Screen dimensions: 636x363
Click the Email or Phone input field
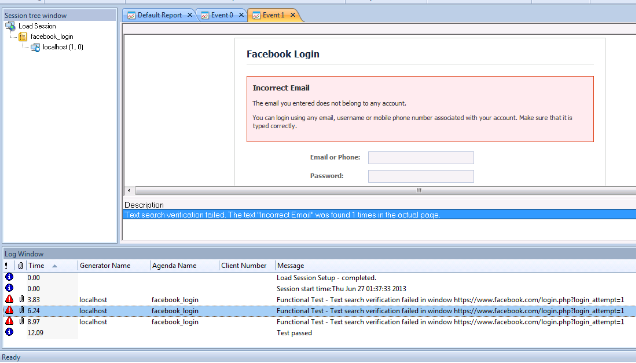(421, 157)
